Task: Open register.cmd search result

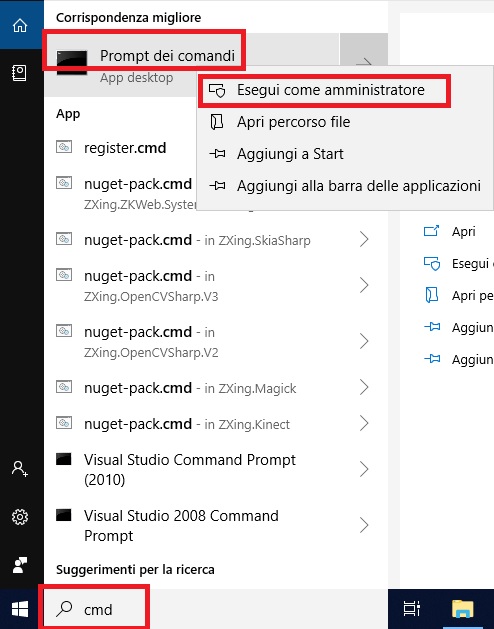Action: [x=125, y=148]
